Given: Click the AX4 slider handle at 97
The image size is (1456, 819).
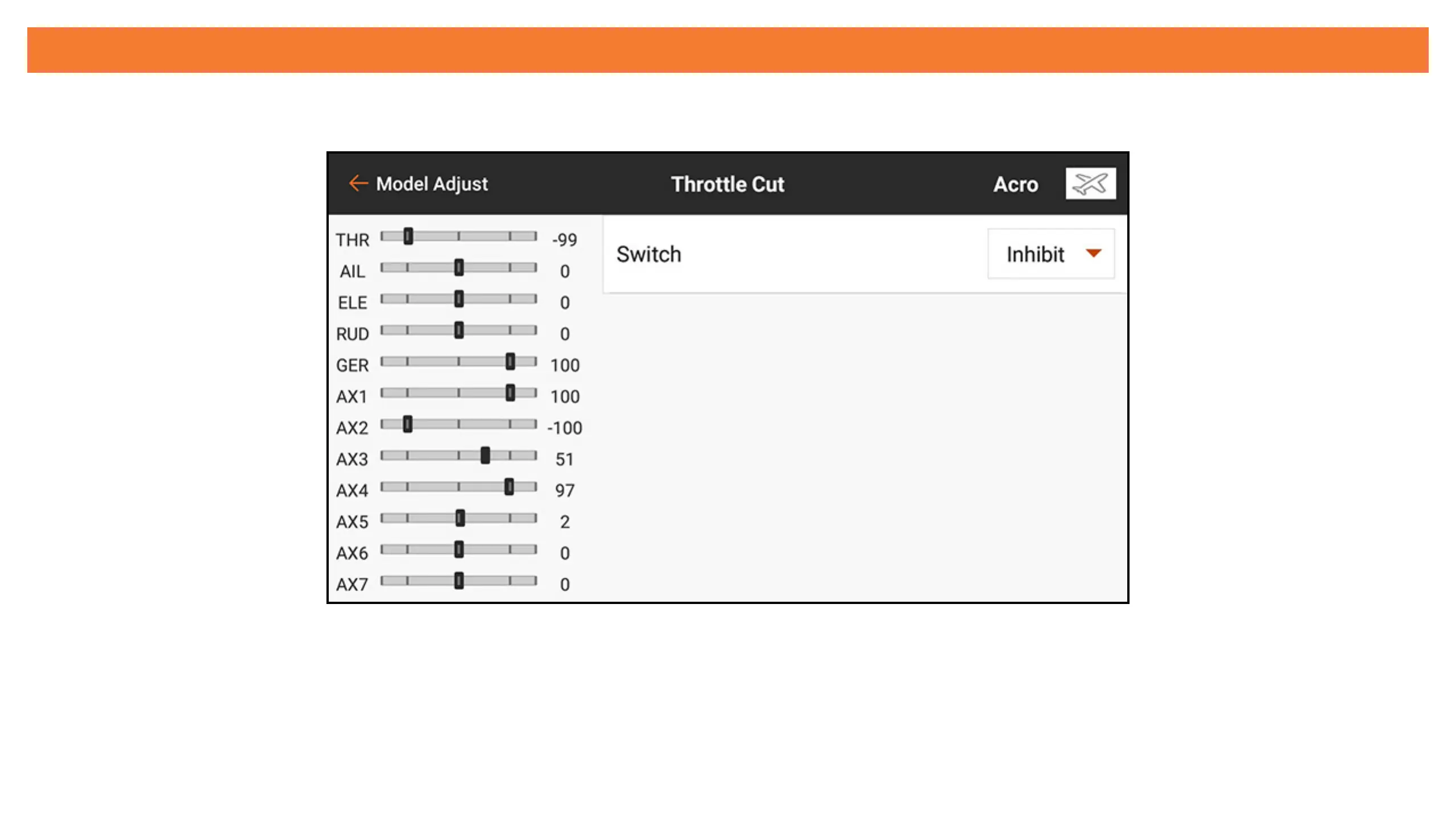Looking at the screenshot, I should pyautogui.click(x=509, y=486).
